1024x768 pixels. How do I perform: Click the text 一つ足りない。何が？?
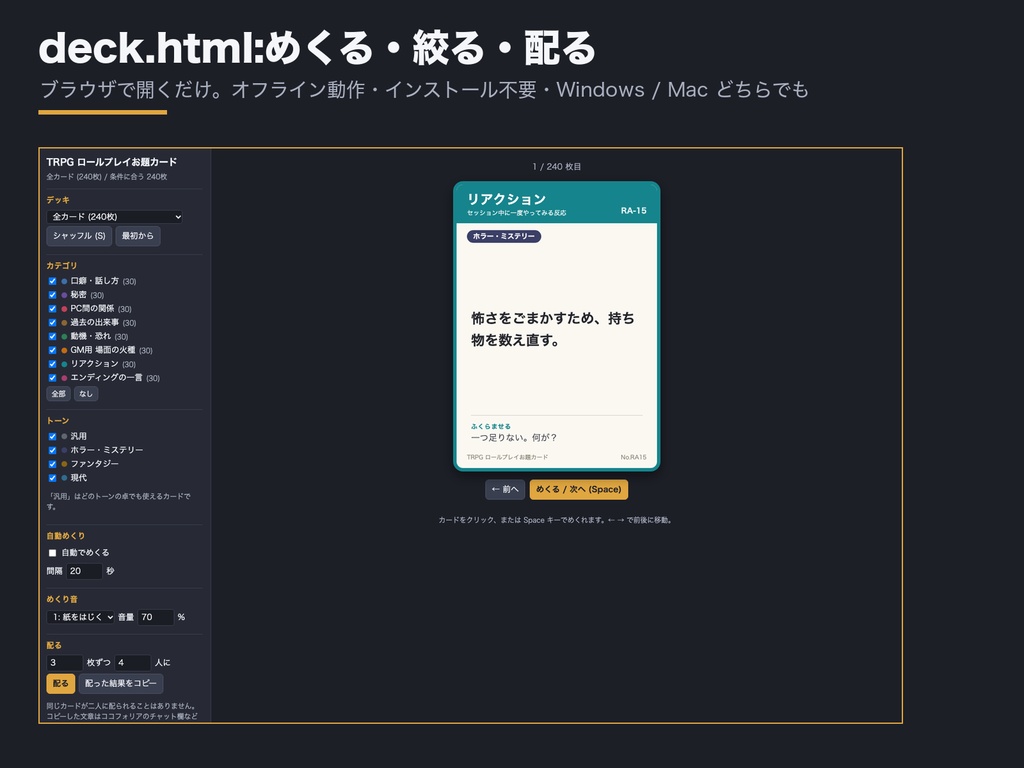(514, 438)
